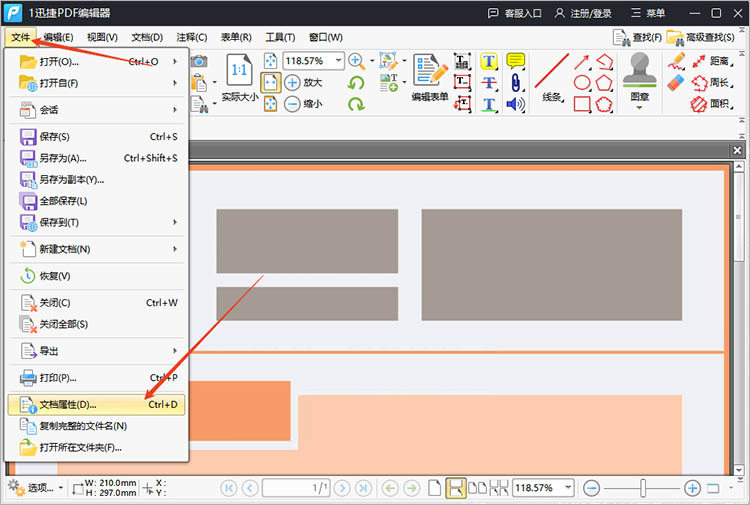Open the 工具(T) menu
This screenshot has height=505, width=750.
[x=280, y=37]
